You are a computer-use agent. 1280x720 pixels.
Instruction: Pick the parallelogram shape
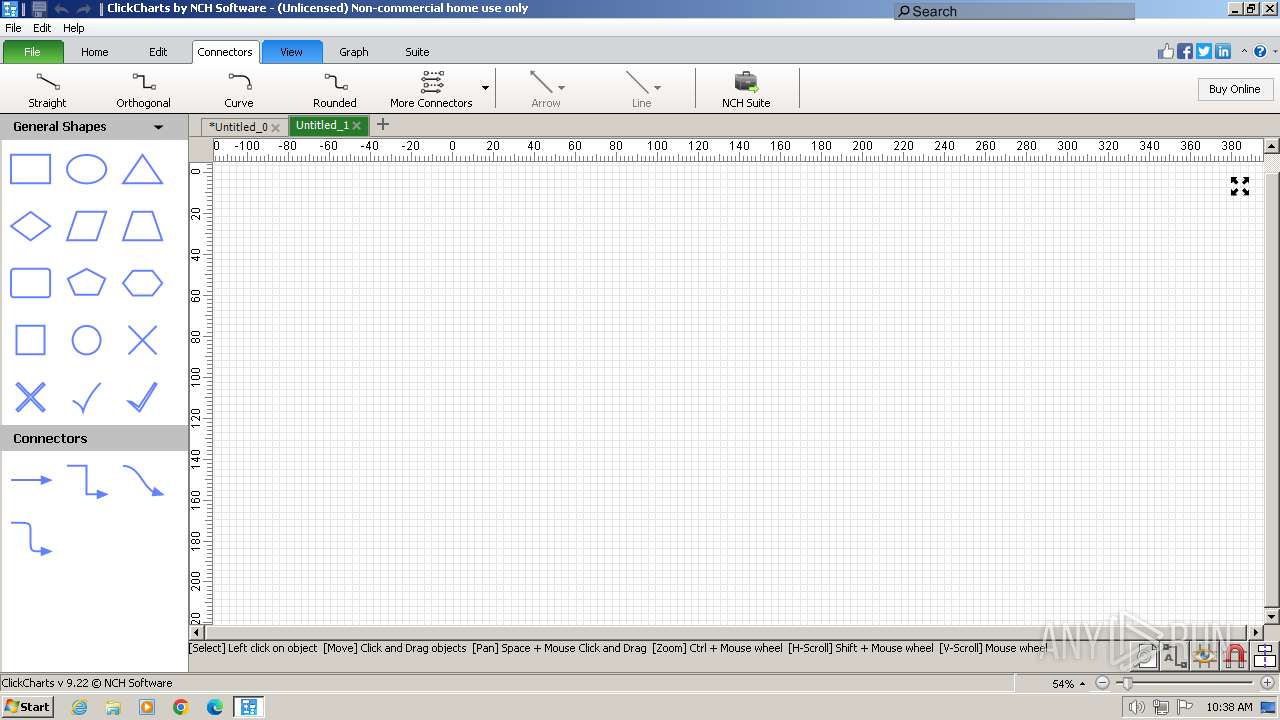coord(86,226)
